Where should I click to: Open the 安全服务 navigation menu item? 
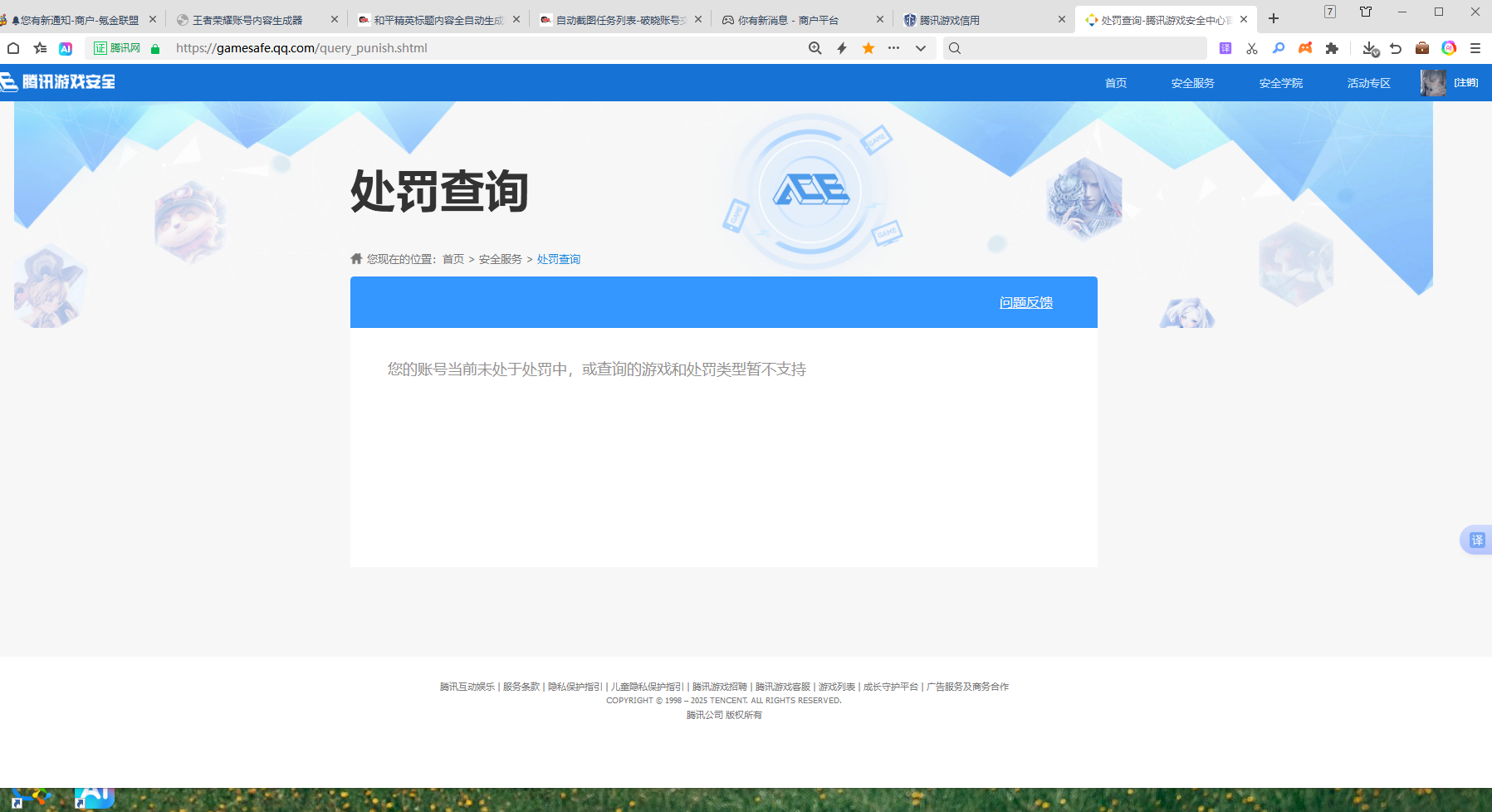(x=1193, y=83)
